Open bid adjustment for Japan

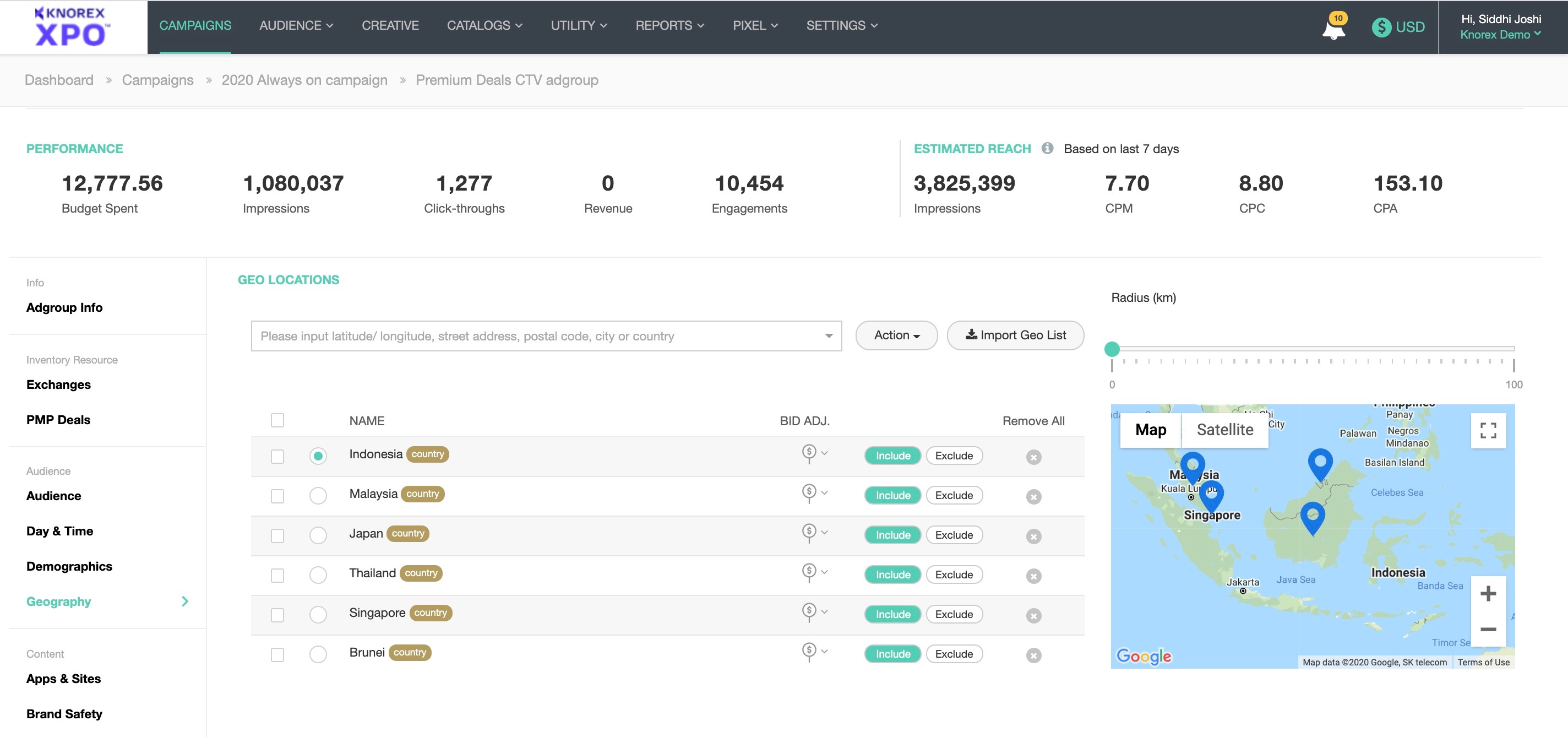point(814,533)
